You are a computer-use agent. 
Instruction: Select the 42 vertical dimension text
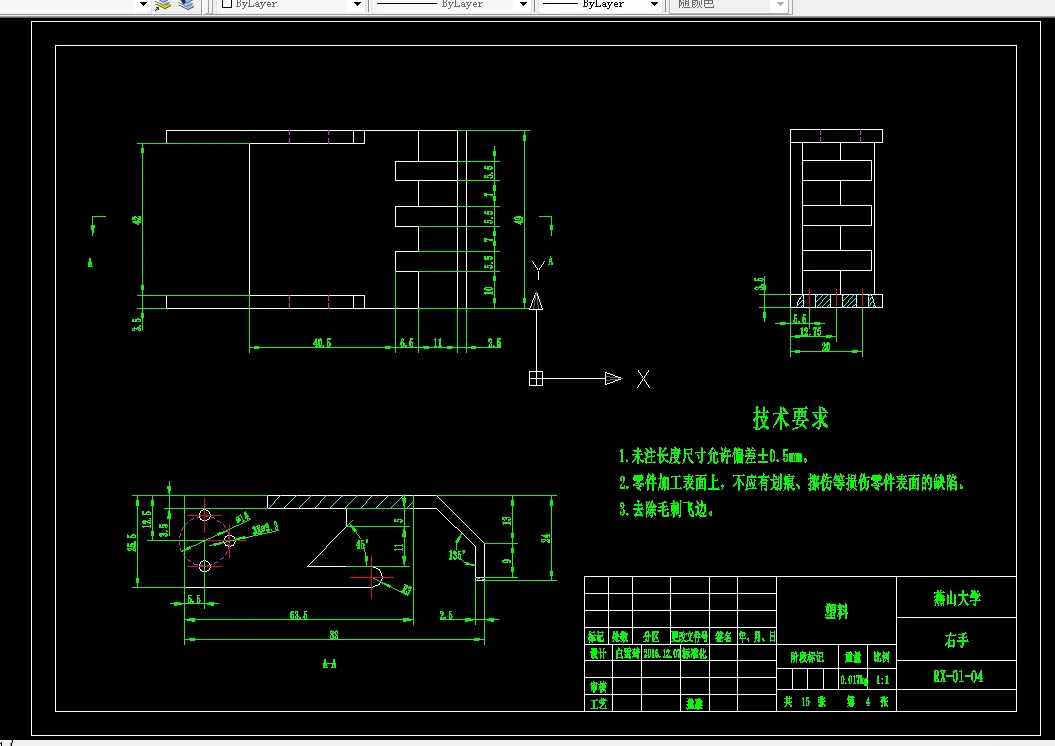pos(137,219)
